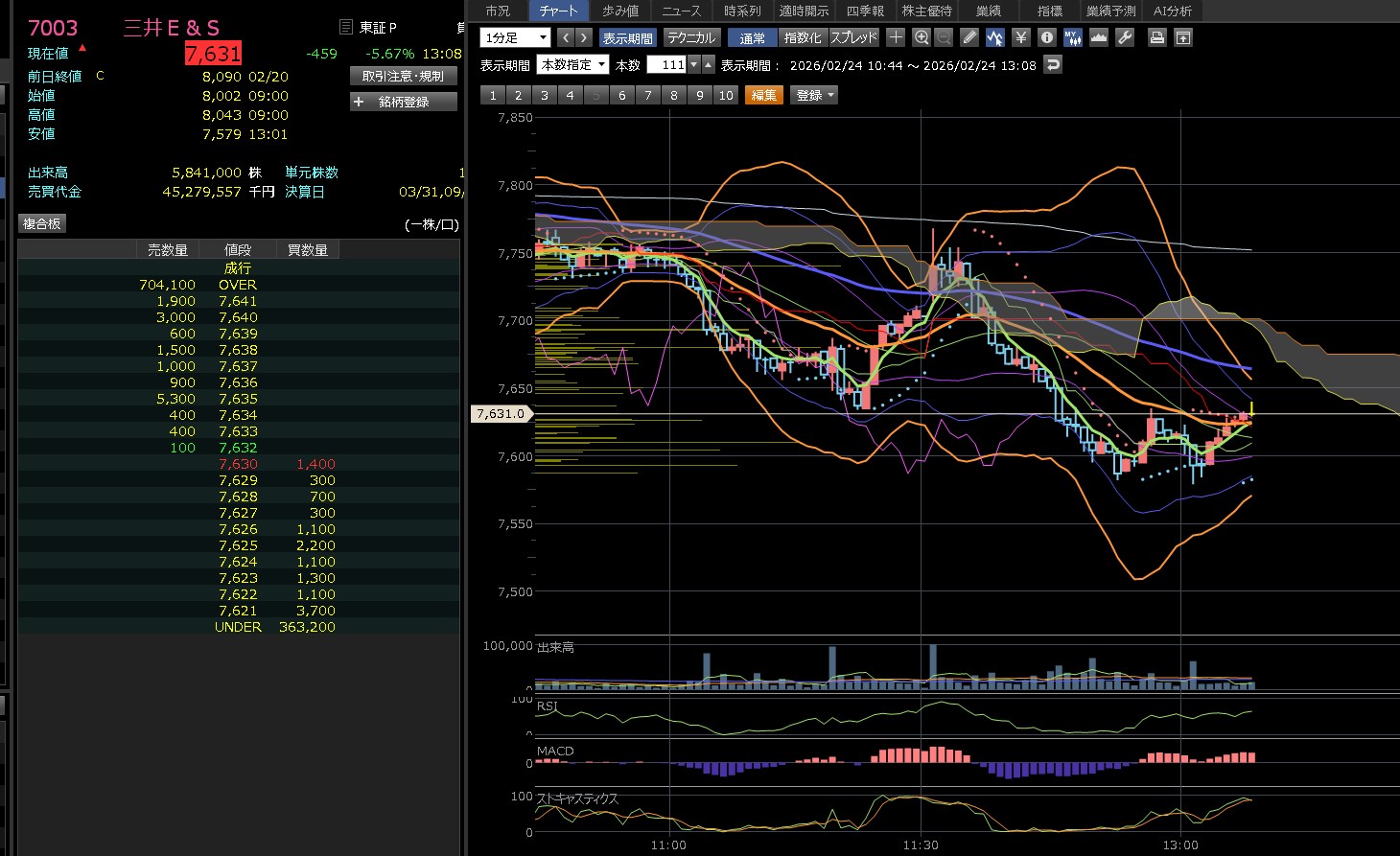Click the yen symbol icon
The height and width of the screenshot is (856, 1400).
[1021, 37]
